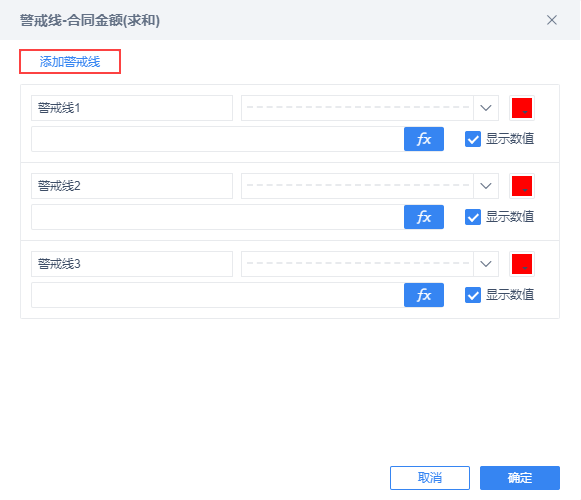Uncheck 显示数值 for 警戒线2
581x500 pixels.
pyautogui.click(x=473, y=217)
